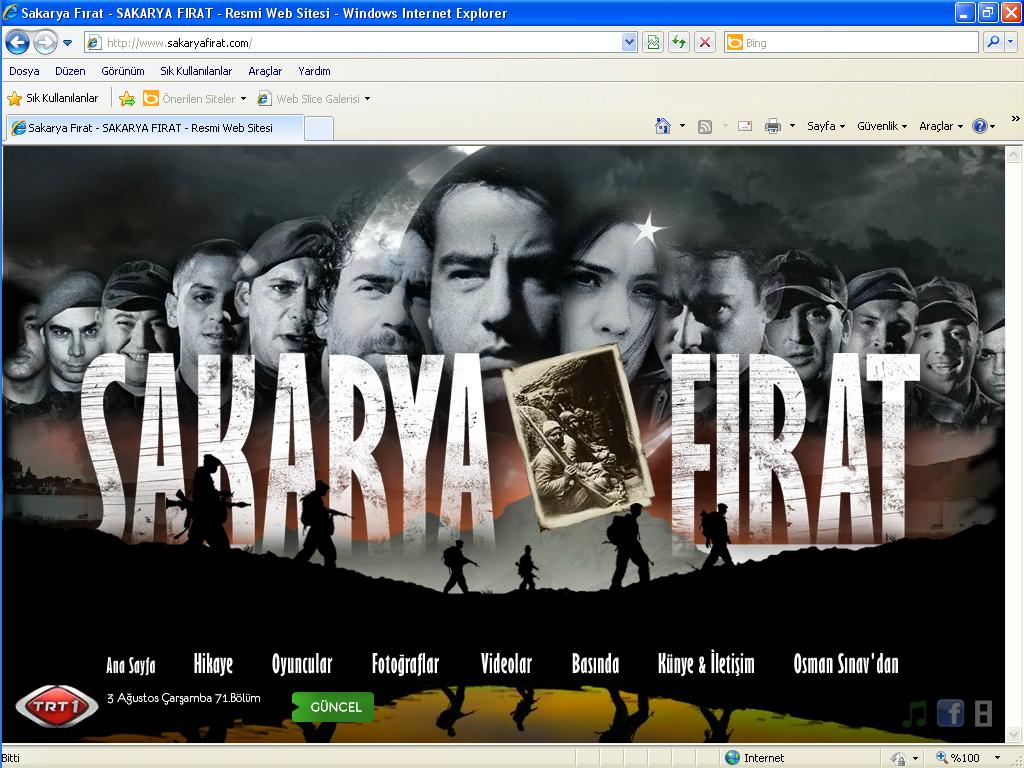The image size is (1024, 768).
Task: Open the Araçlar menu in menu bar
Action: [265, 71]
